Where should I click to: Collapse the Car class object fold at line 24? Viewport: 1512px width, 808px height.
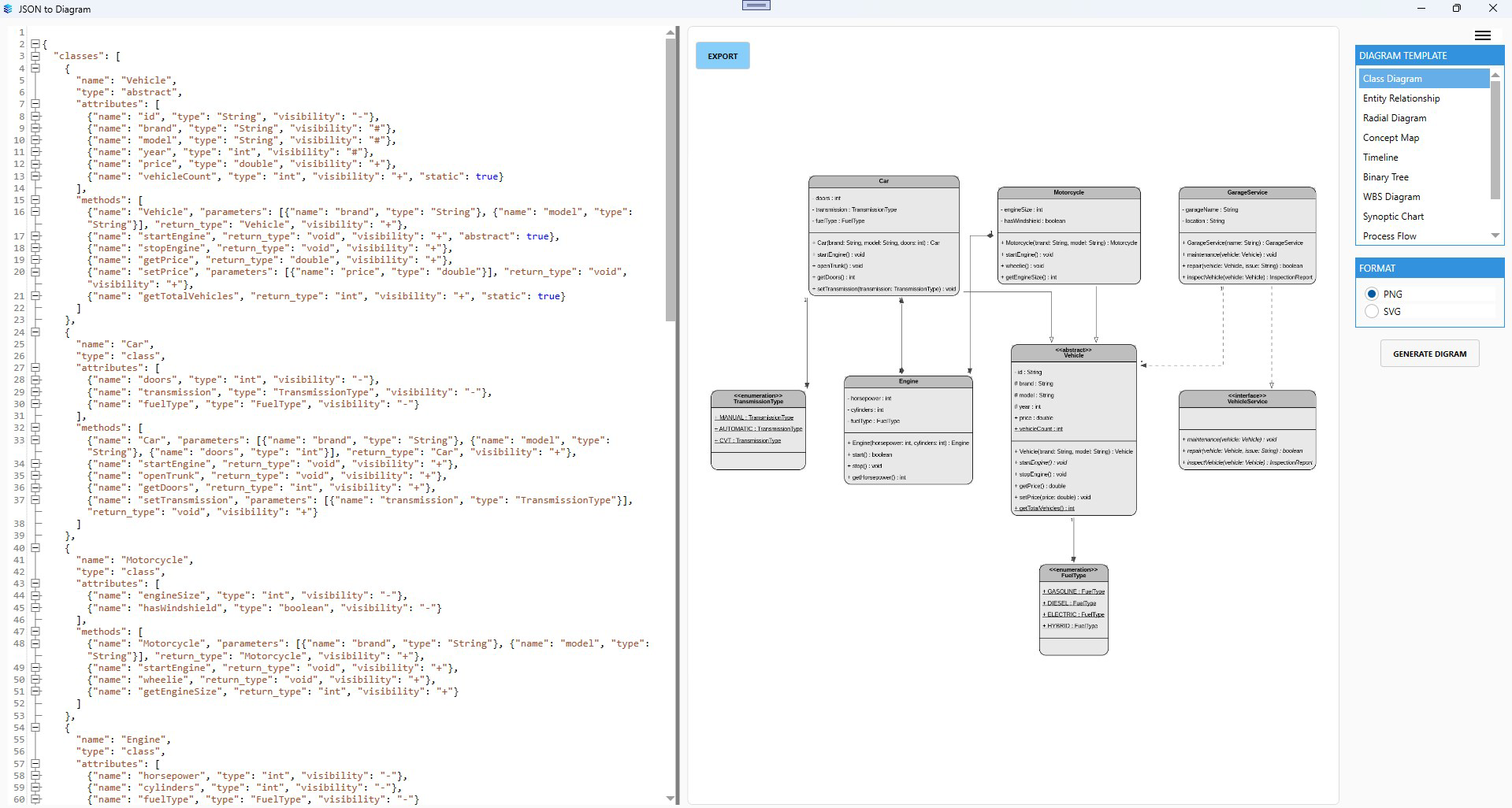coord(35,332)
